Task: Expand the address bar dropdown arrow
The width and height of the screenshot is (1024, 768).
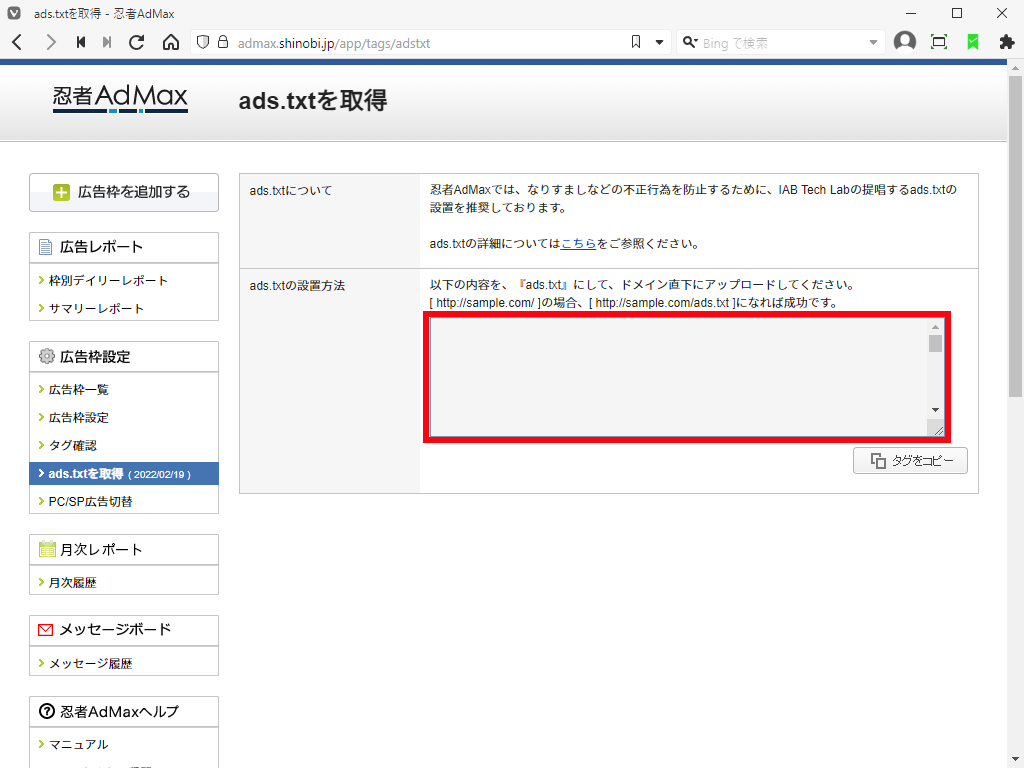Action: pos(660,42)
